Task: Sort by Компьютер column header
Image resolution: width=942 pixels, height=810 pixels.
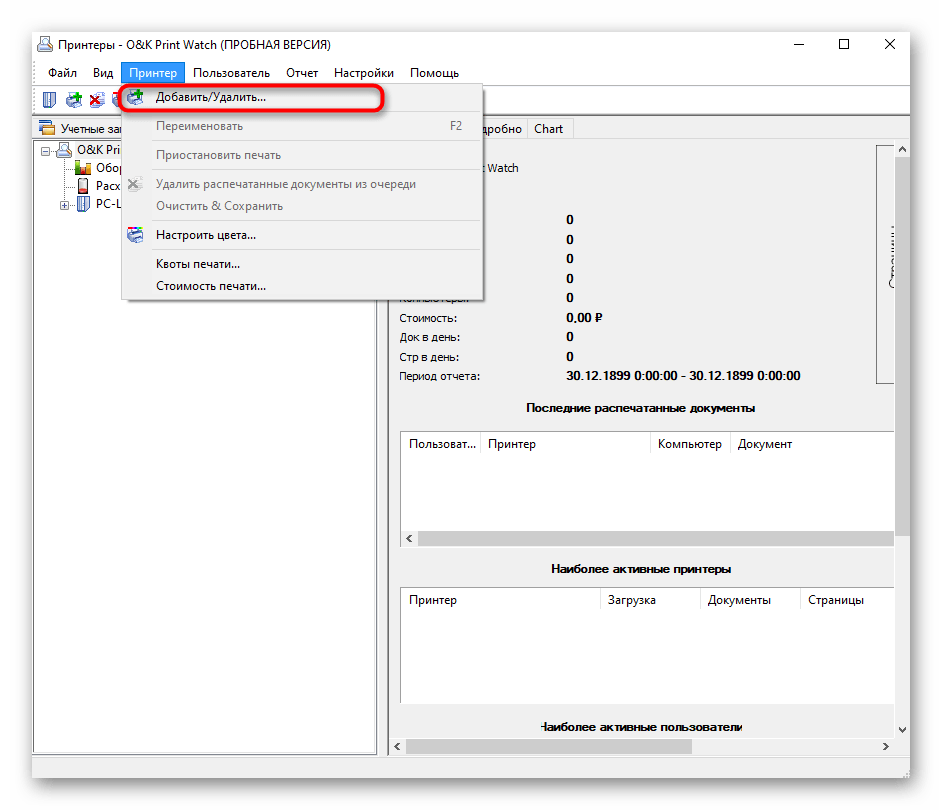Action: 690,444
